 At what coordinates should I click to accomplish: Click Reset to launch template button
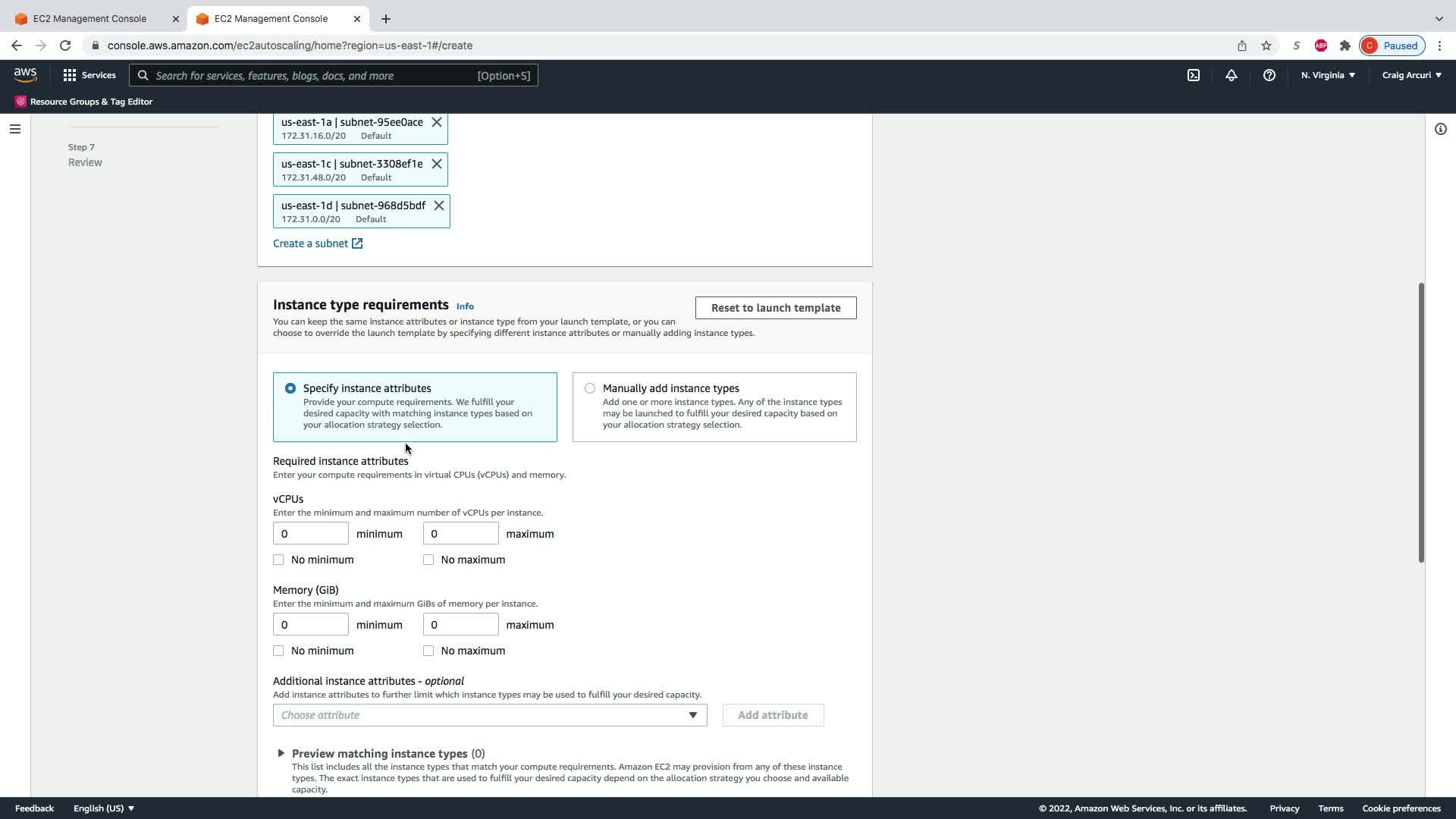(x=776, y=308)
